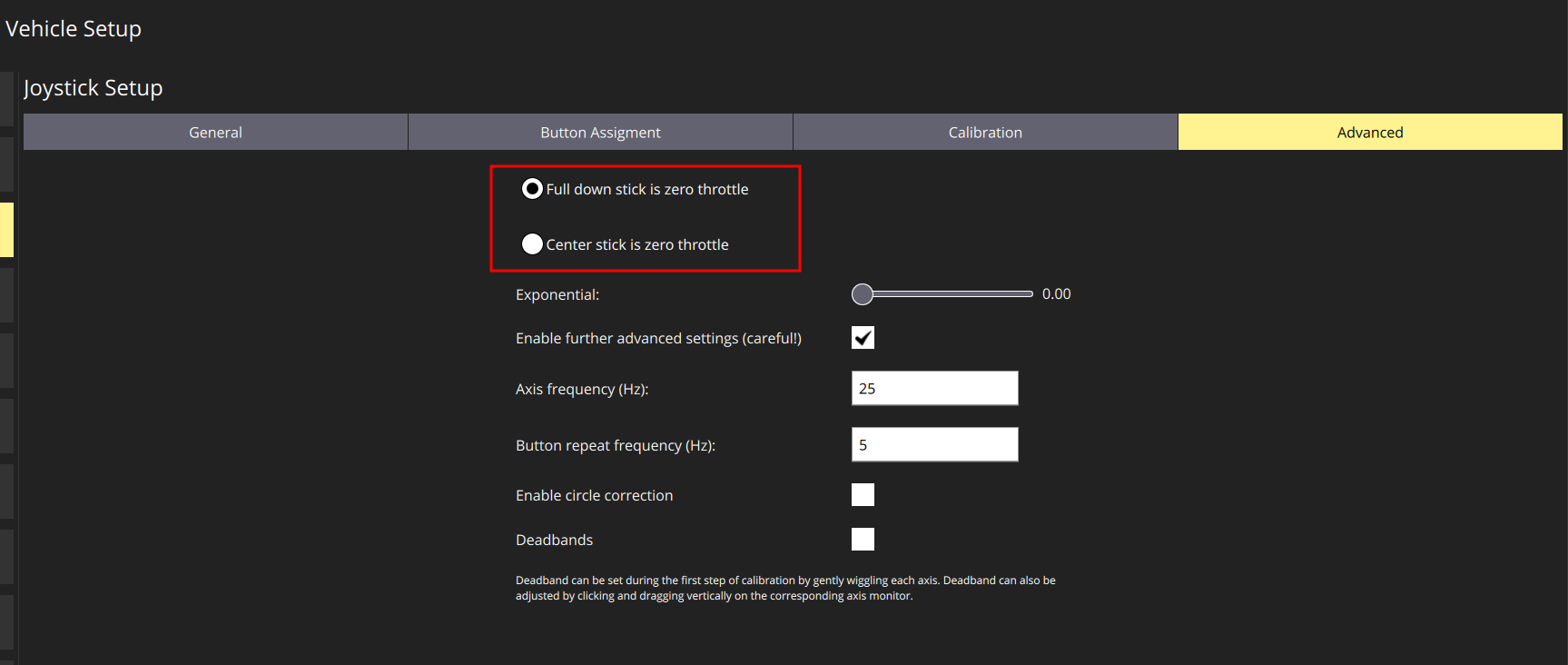Click the Joystick Setup heading
This screenshot has height=665, width=1568.
(x=94, y=88)
